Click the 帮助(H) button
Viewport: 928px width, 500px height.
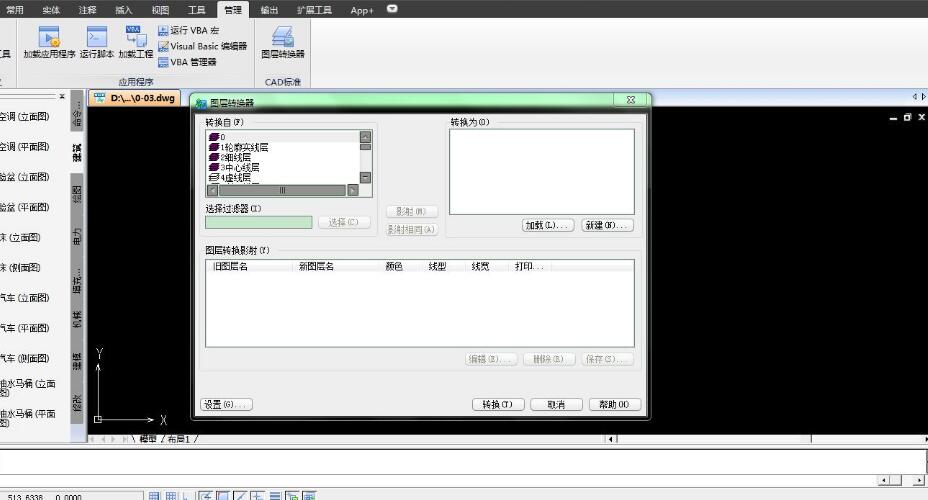coord(614,405)
